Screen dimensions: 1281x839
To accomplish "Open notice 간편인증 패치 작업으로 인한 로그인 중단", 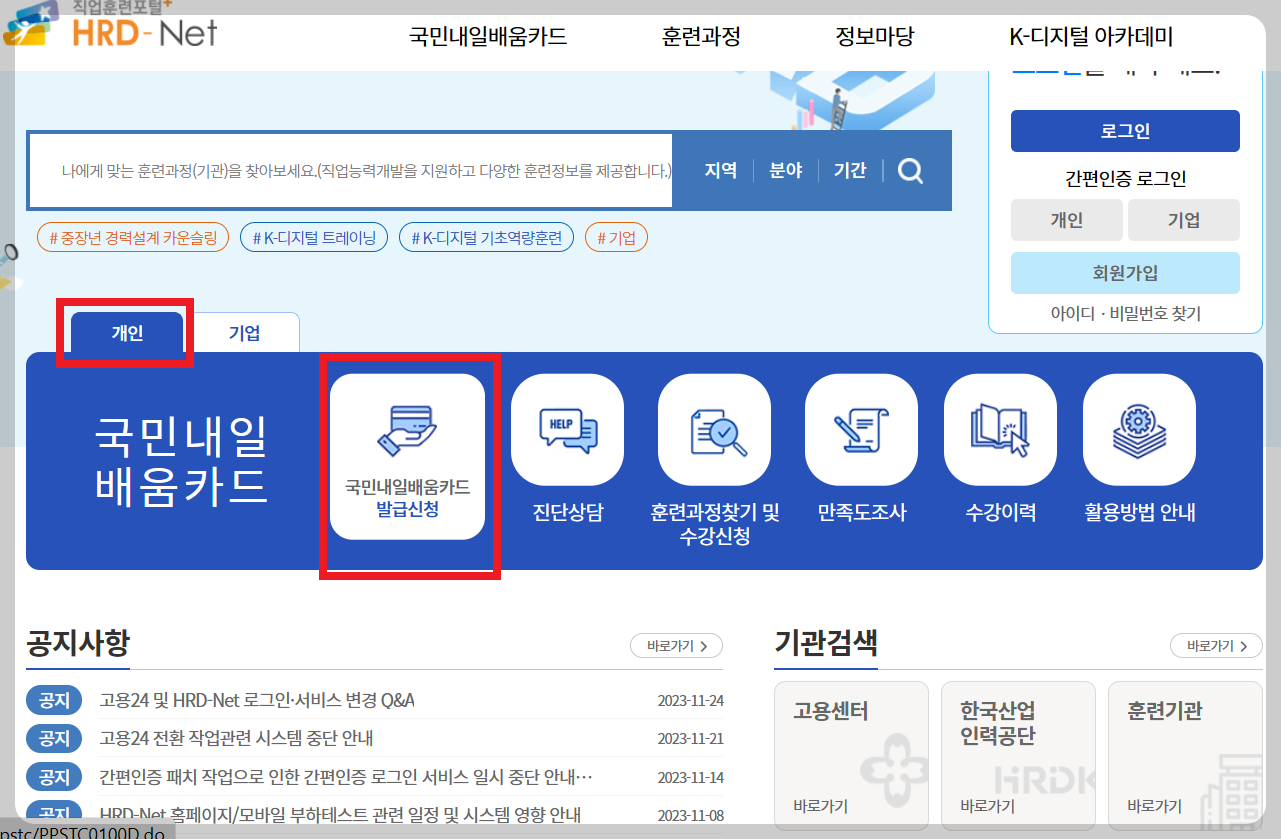I will pyautogui.click(x=346, y=776).
